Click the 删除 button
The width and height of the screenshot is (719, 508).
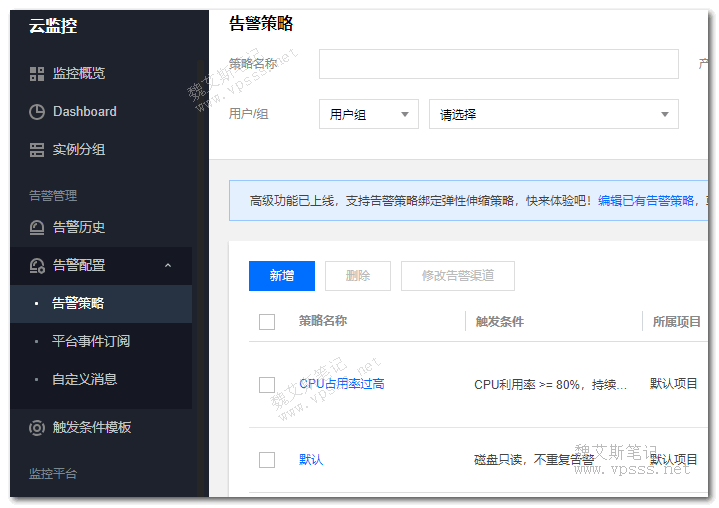(358, 276)
